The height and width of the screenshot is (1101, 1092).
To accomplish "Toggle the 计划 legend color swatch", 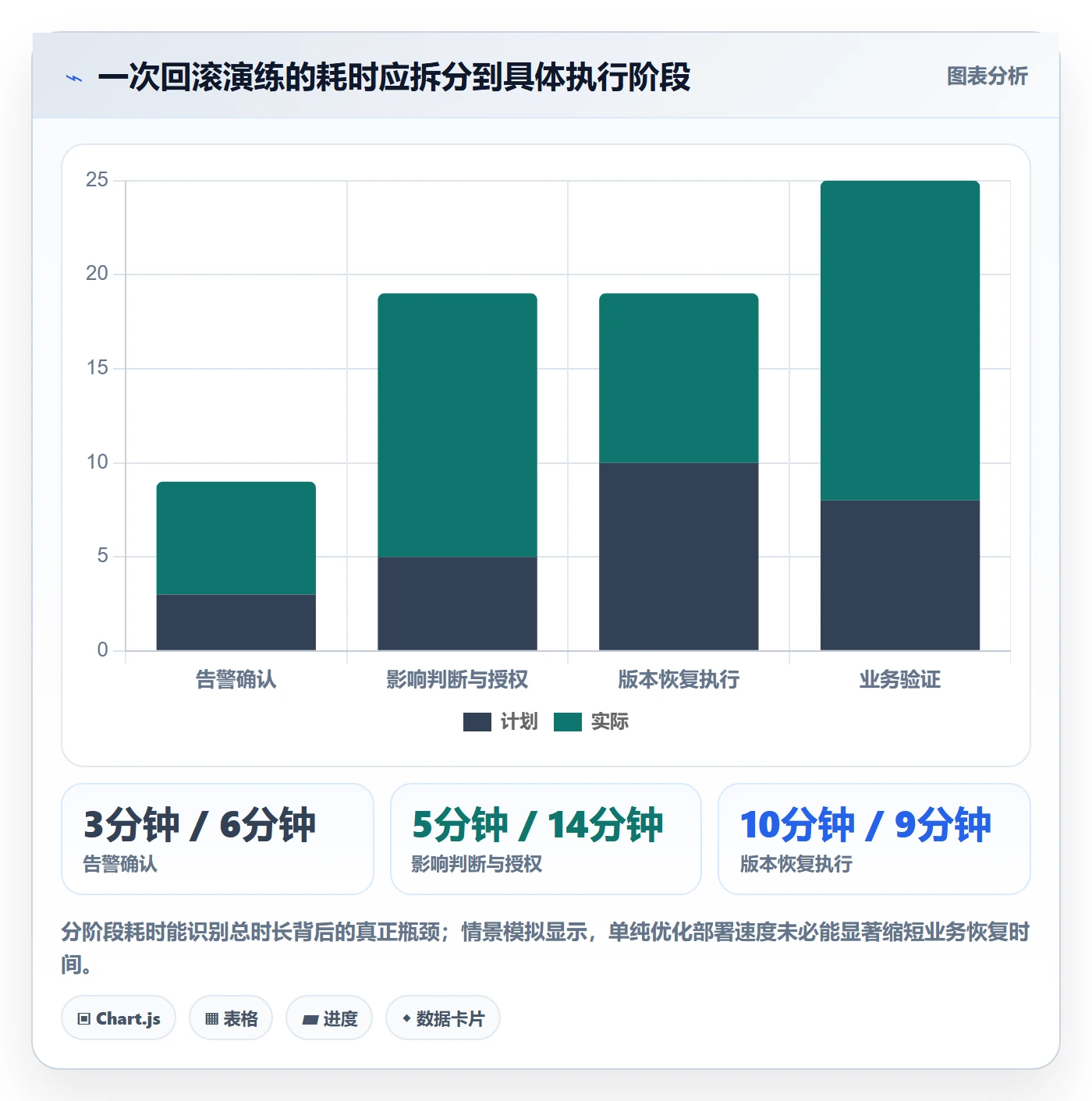I will (x=477, y=722).
